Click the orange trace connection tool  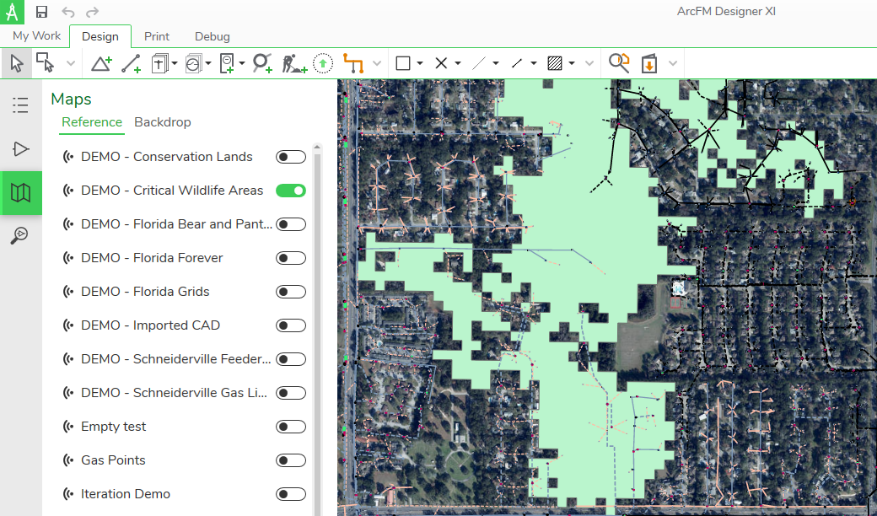tap(352, 63)
